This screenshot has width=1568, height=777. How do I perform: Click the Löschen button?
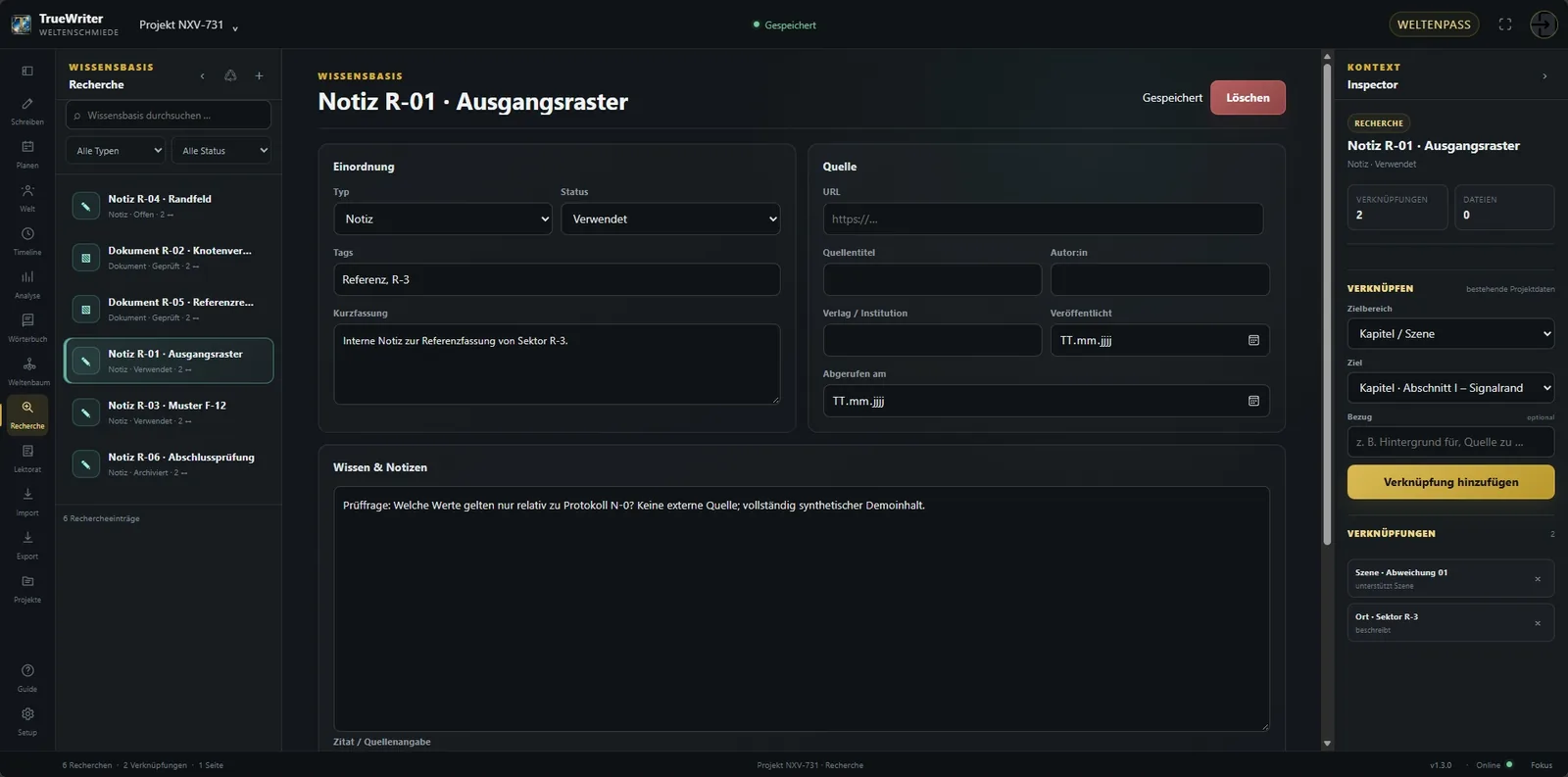coord(1248,98)
